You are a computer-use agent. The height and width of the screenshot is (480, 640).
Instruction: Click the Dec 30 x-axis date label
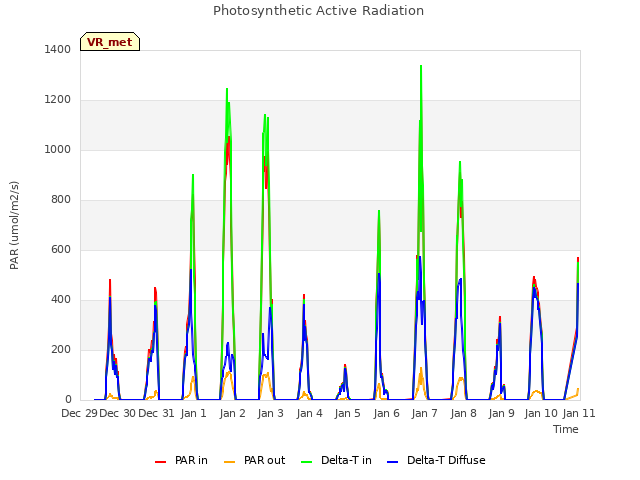(x=118, y=413)
